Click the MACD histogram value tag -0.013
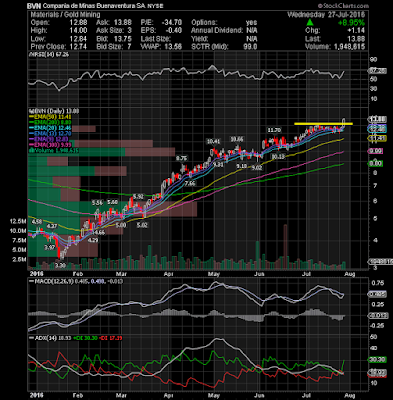This screenshot has height=400, width=393. 378,316
